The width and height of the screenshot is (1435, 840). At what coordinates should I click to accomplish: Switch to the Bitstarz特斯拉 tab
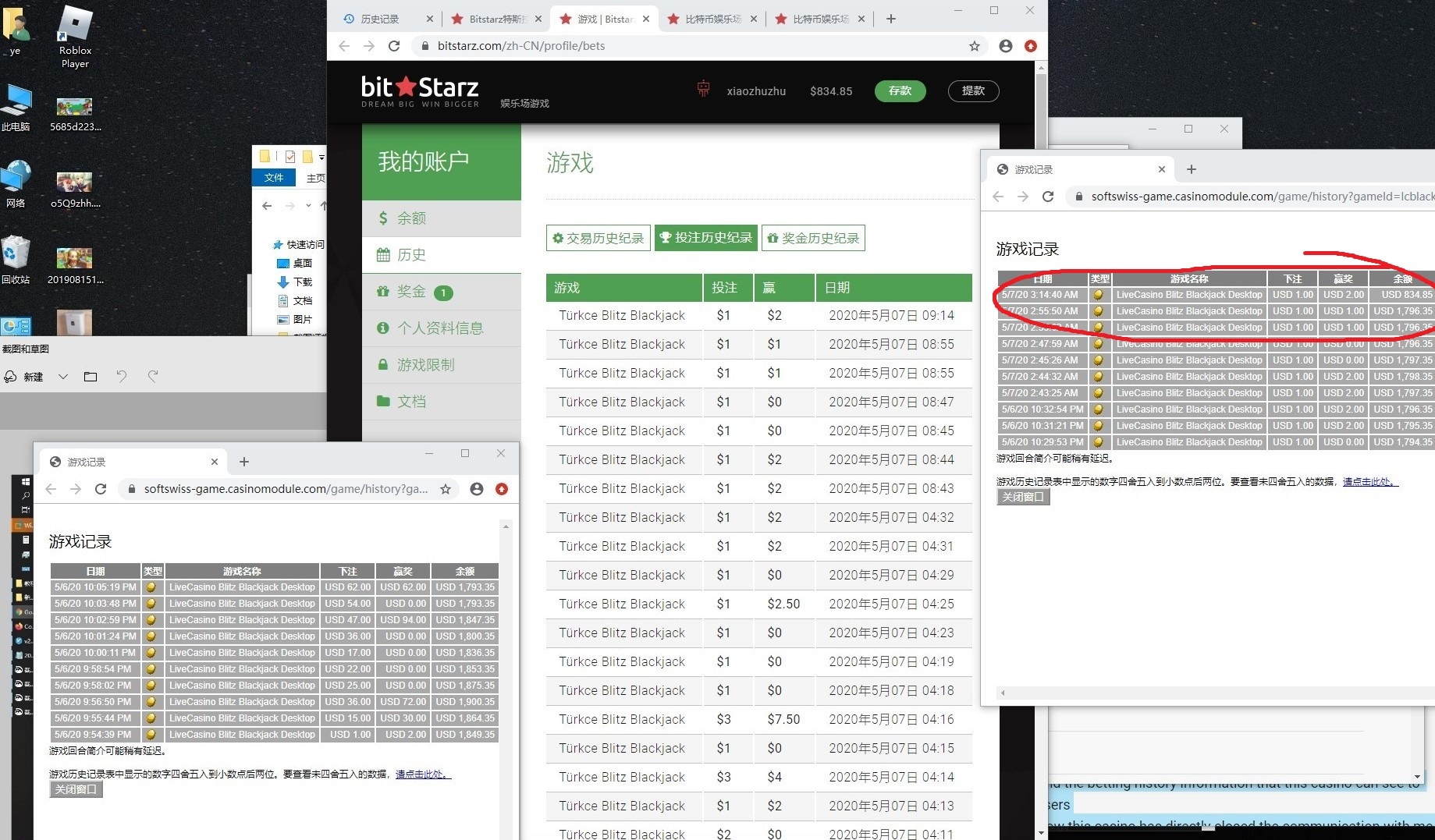point(498,19)
